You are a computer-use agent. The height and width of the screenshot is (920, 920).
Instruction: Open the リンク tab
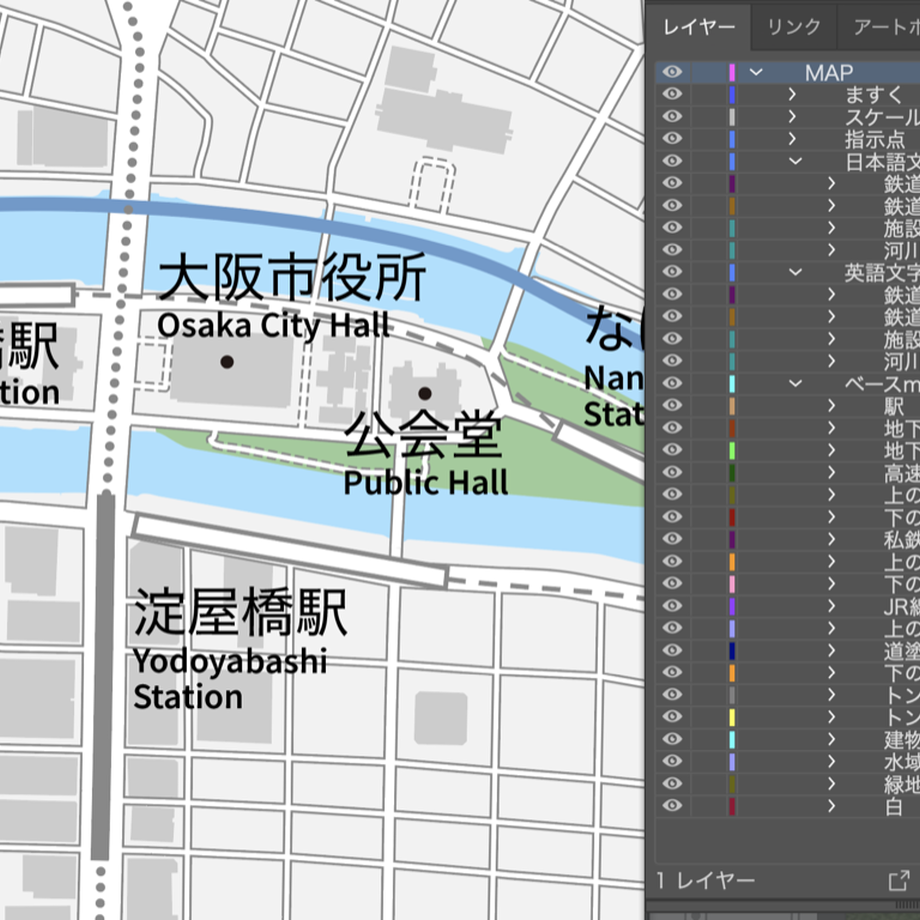click(794, 28)
